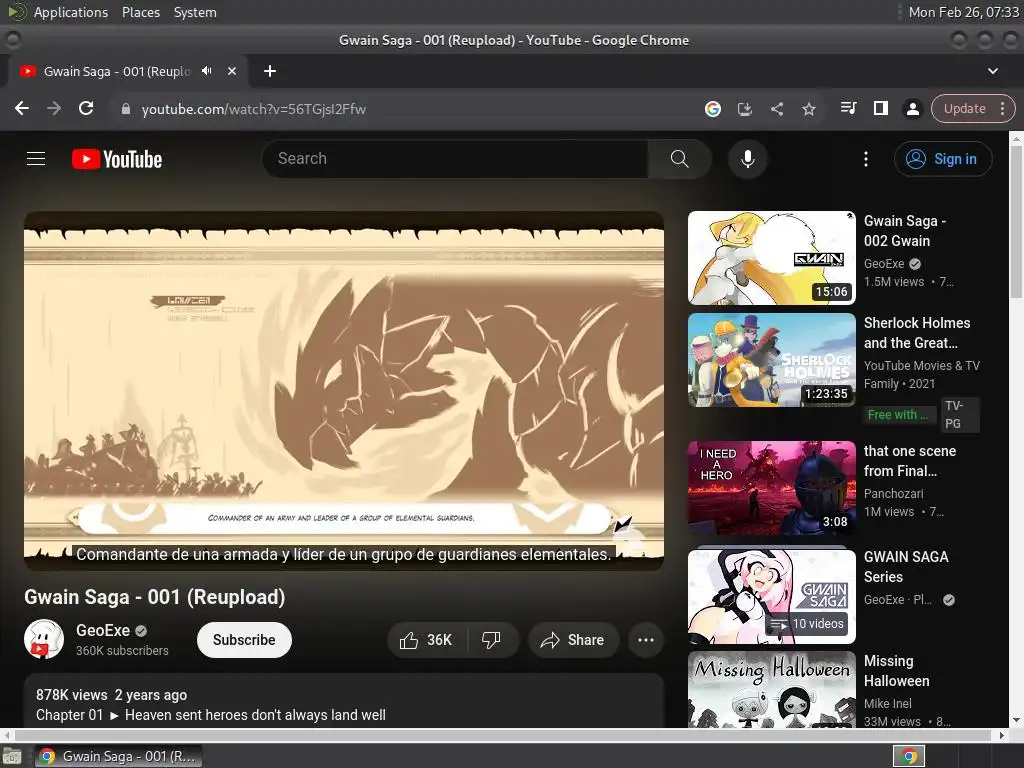Click the Chrome Update button

[x=965, y=108]
